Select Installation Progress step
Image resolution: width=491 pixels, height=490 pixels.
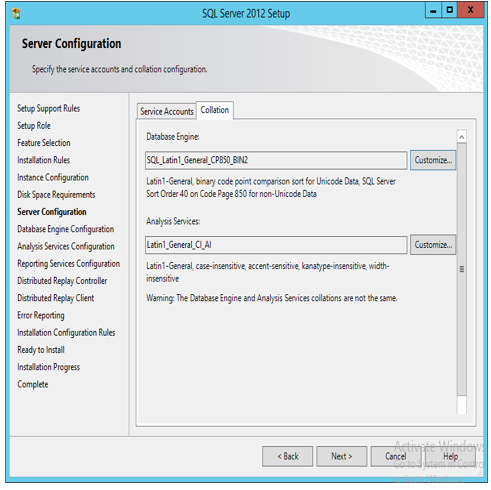point(48,367)
